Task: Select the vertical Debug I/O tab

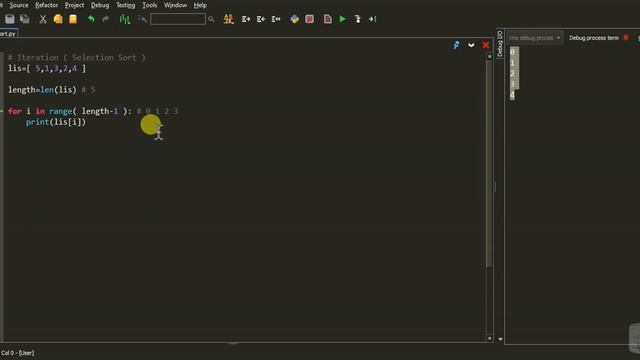Action: click(x=500, y=43)
